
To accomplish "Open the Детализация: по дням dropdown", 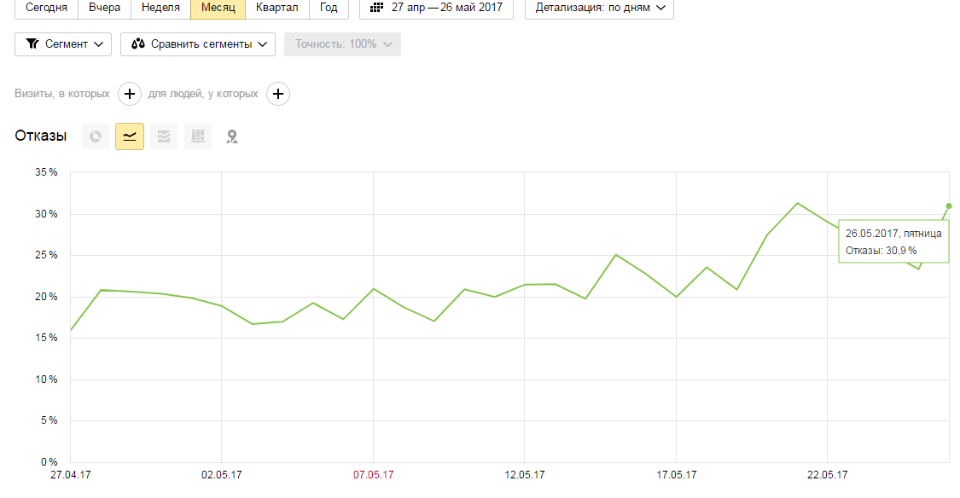I will (x=599, y=8).
